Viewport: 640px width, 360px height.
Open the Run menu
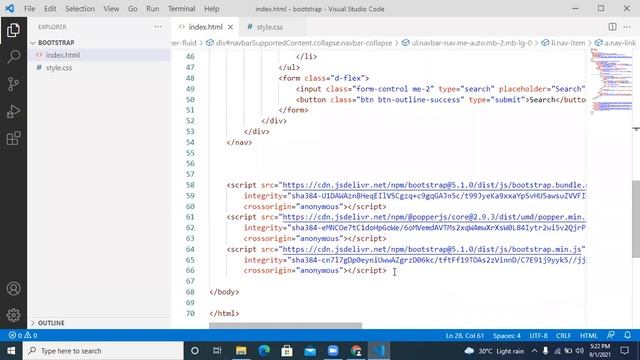pyautogui.click(x=153, y=9)
